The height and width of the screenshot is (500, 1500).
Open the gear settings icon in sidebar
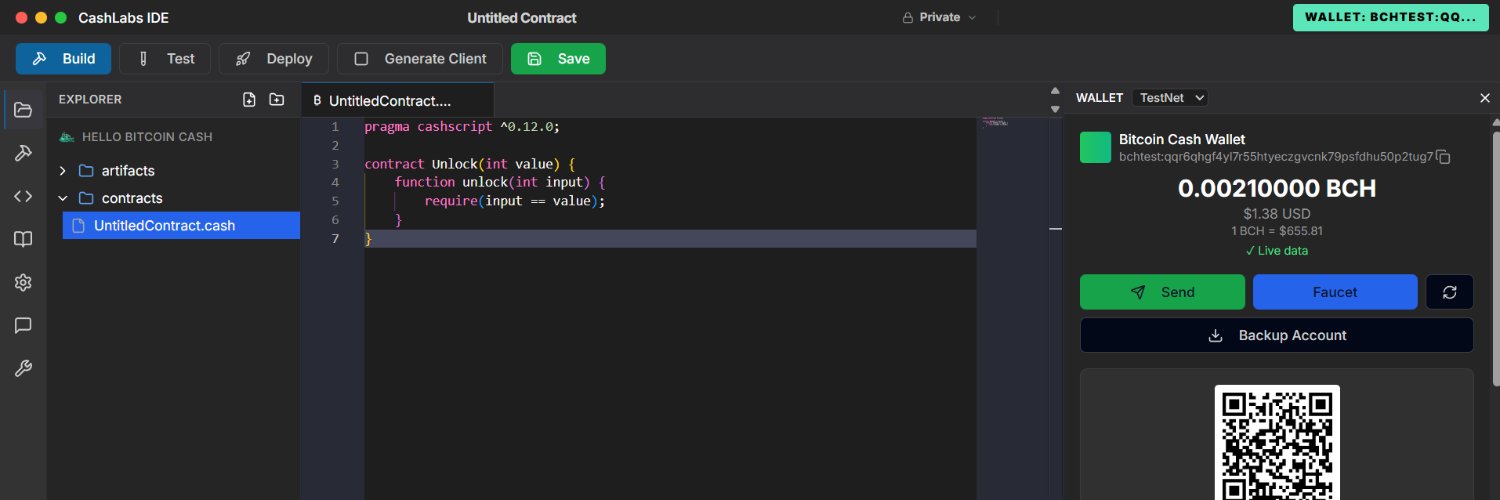pos(23,282)
